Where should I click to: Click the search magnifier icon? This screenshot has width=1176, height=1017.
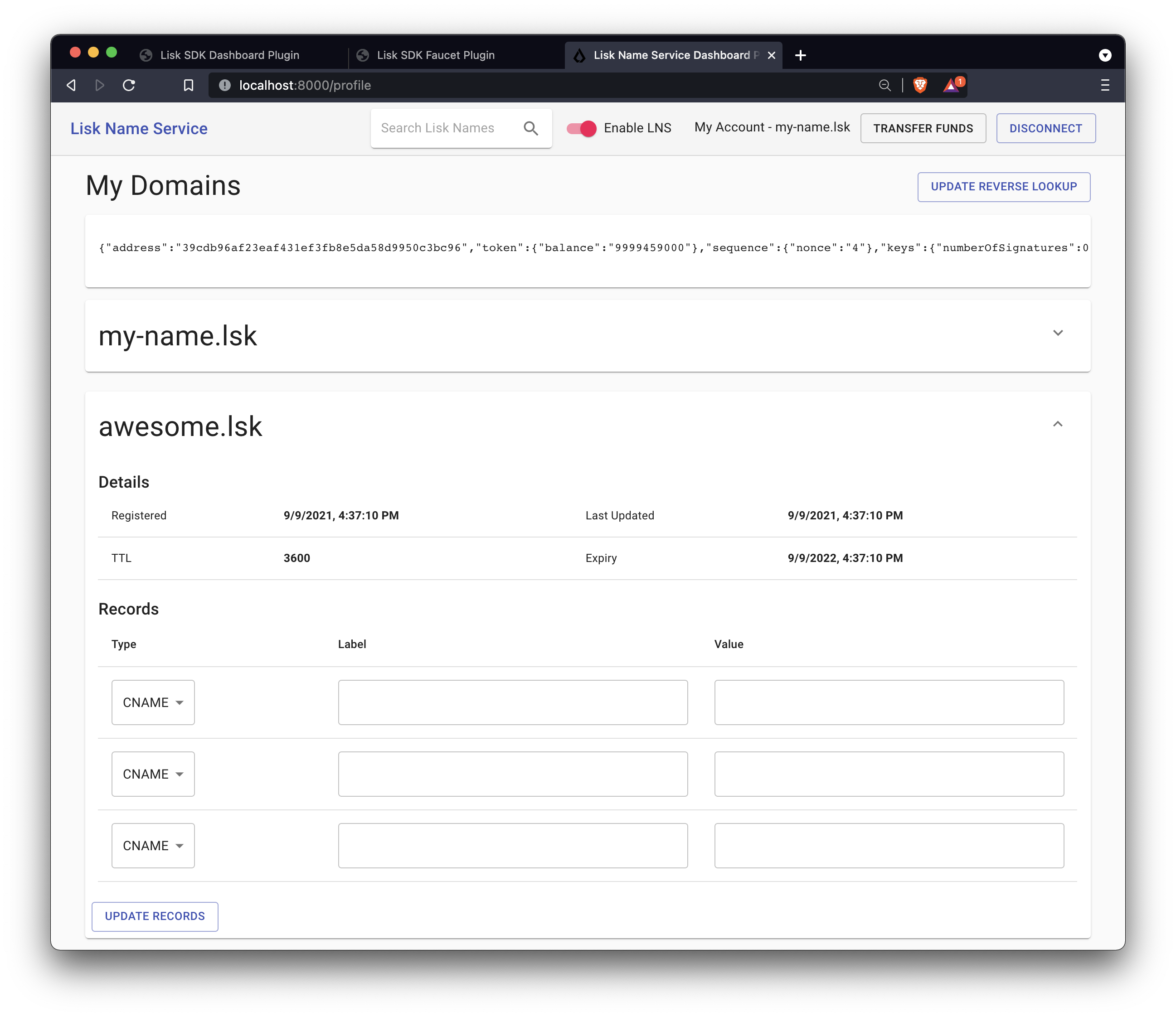[x=531, y=128]
